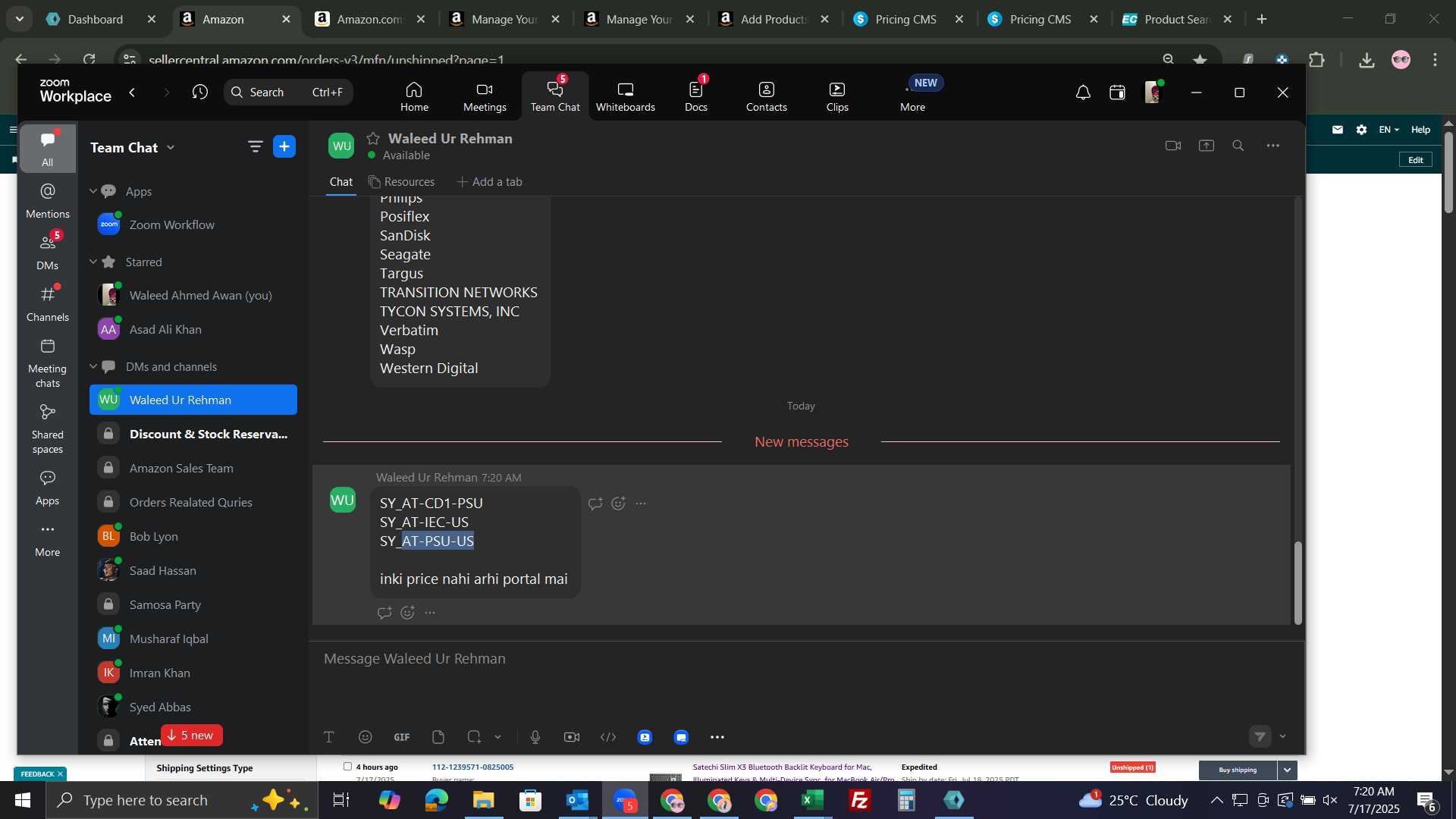Open GIF picker in composer
Screen dimensions: 1456x819
(x=402, y=736)
